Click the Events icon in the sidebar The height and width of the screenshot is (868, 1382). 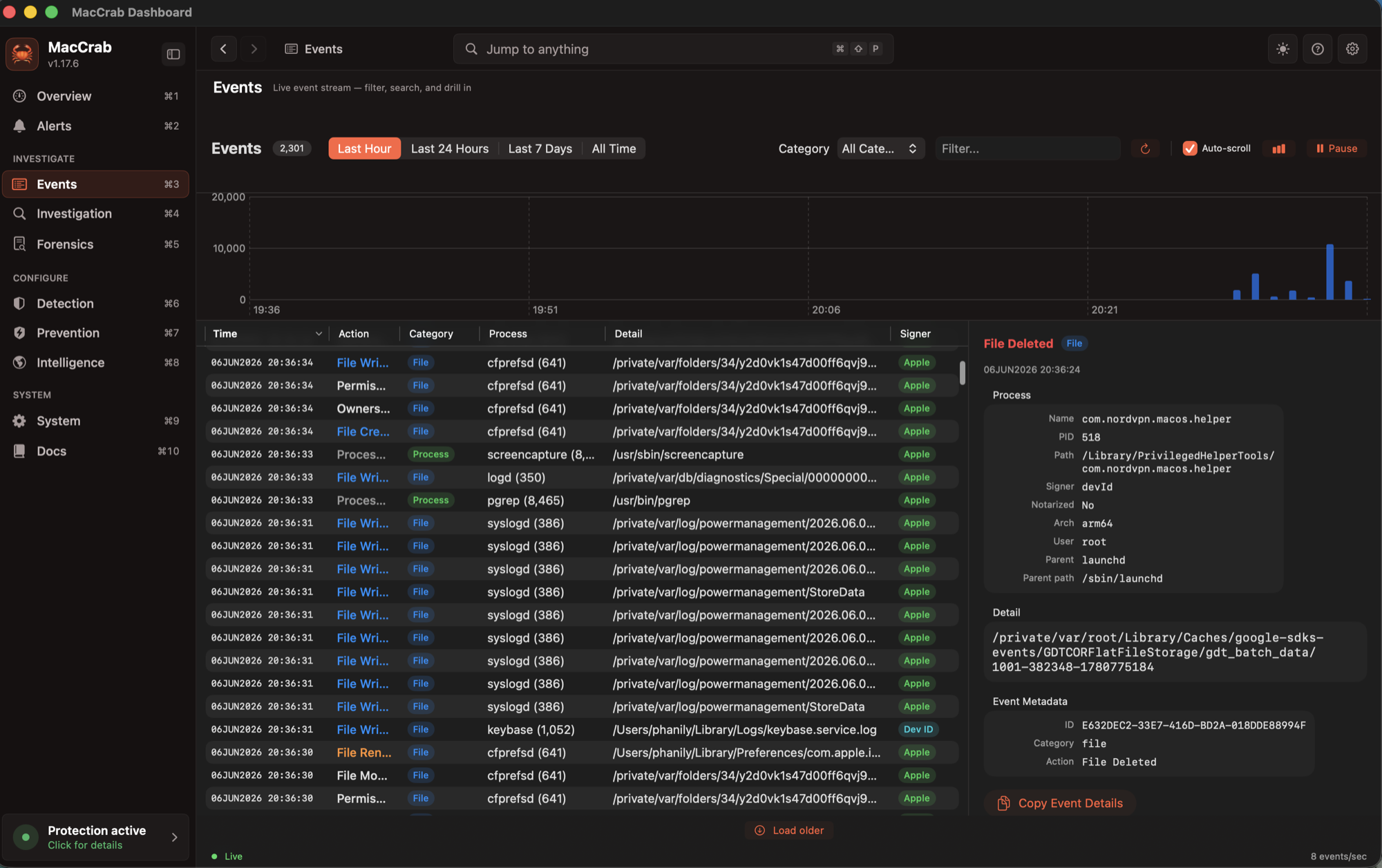(x=19, y=185)
